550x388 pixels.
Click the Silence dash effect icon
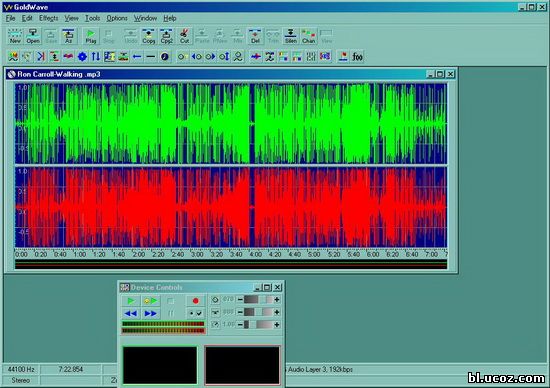(151, 56)
